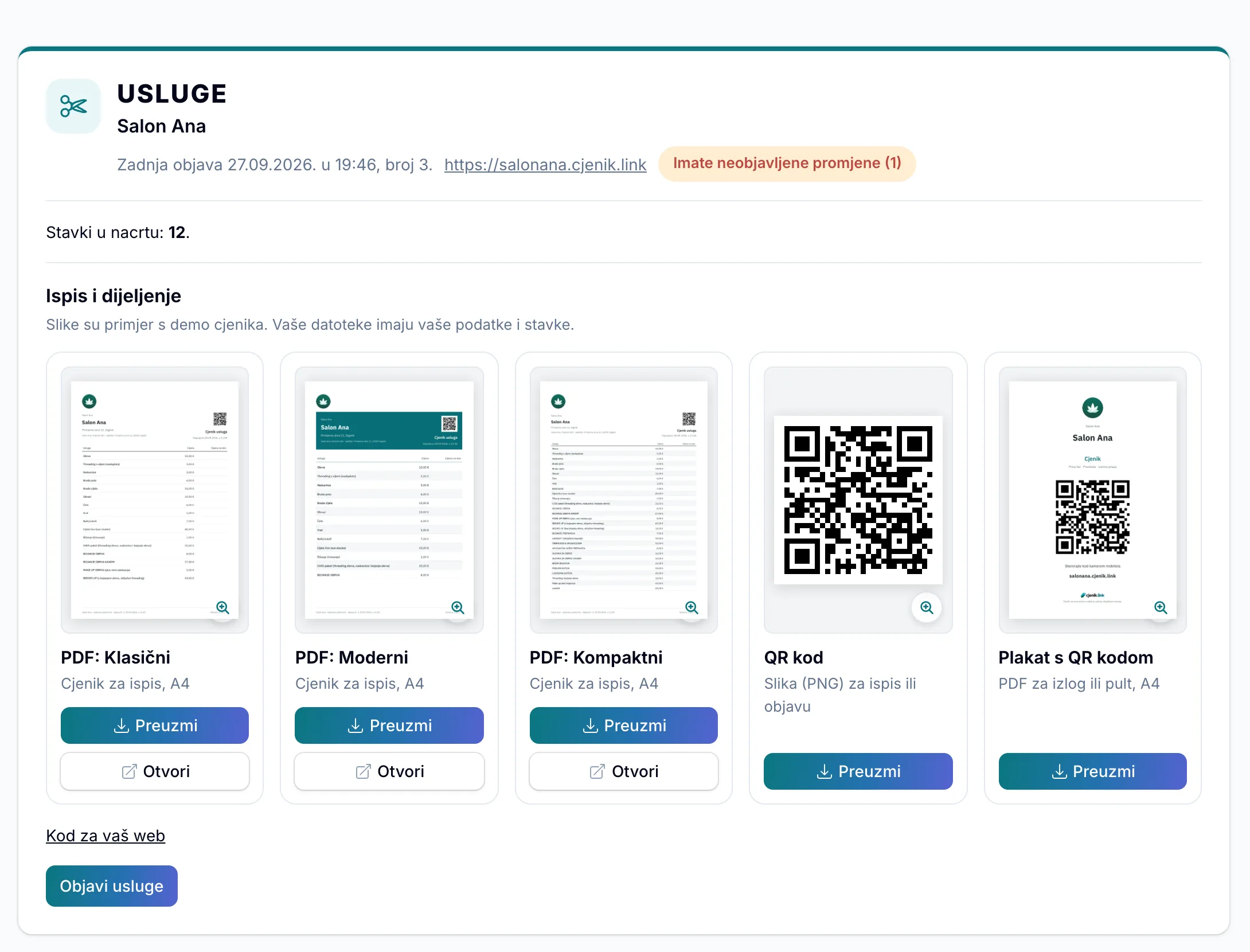Click 'Slika (PNG) za ispis ili objavu' text

pyautogui.click(x=840, y=695)
